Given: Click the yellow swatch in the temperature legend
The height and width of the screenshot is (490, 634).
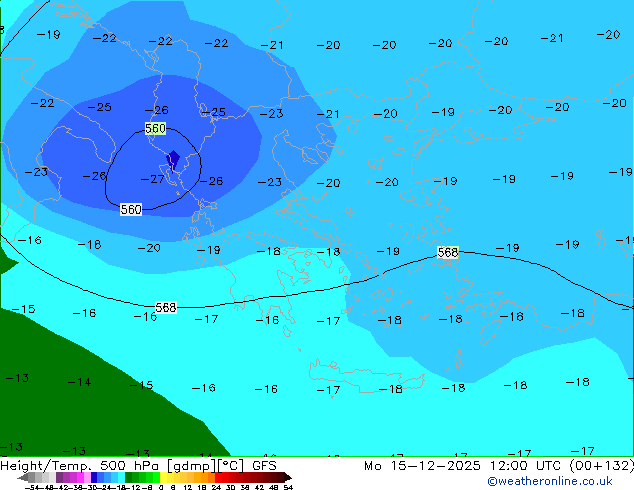Looking at the screenshot, I should [x=164, y=477].
